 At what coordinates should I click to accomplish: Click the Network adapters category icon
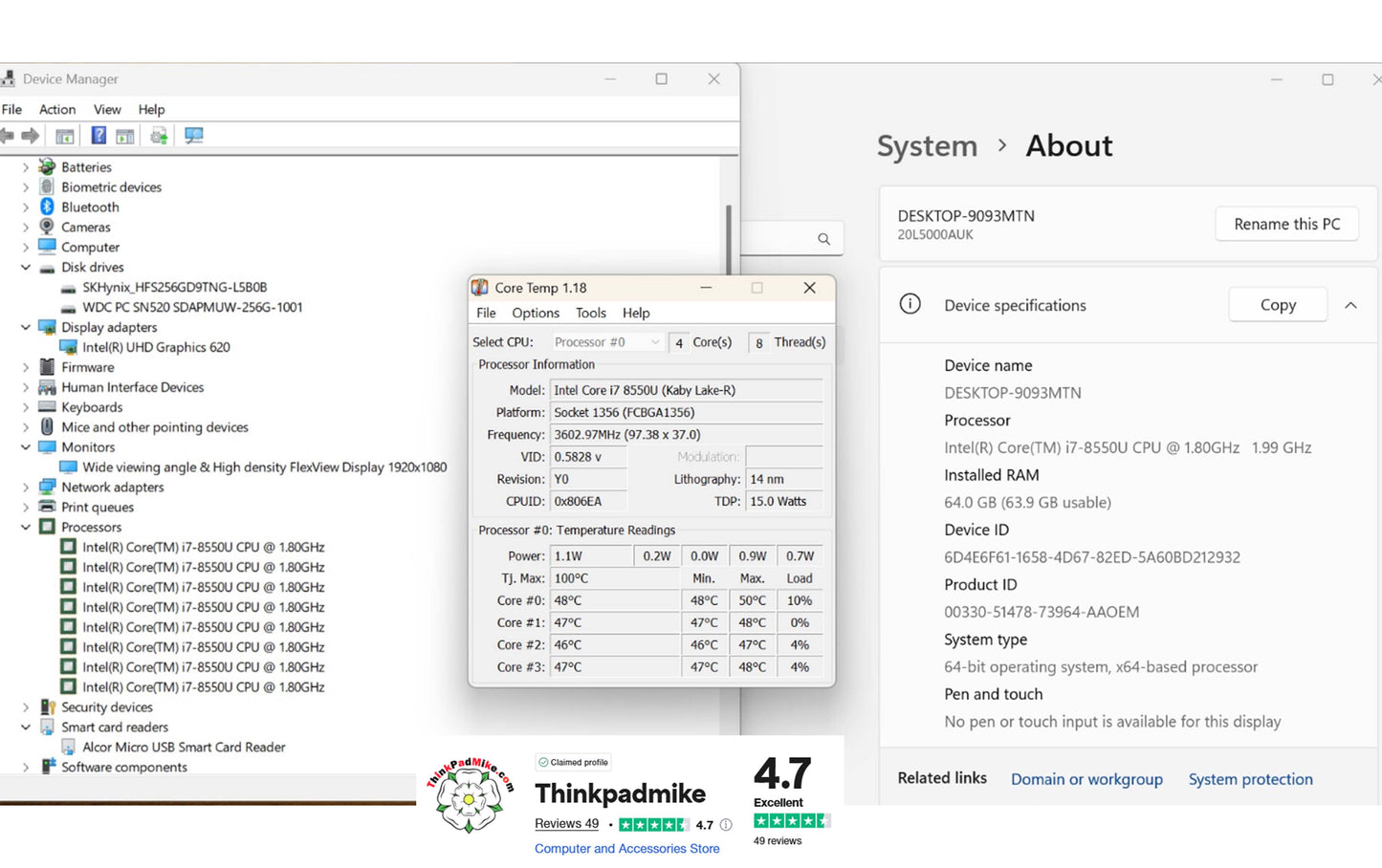click(x=47, y=487)
